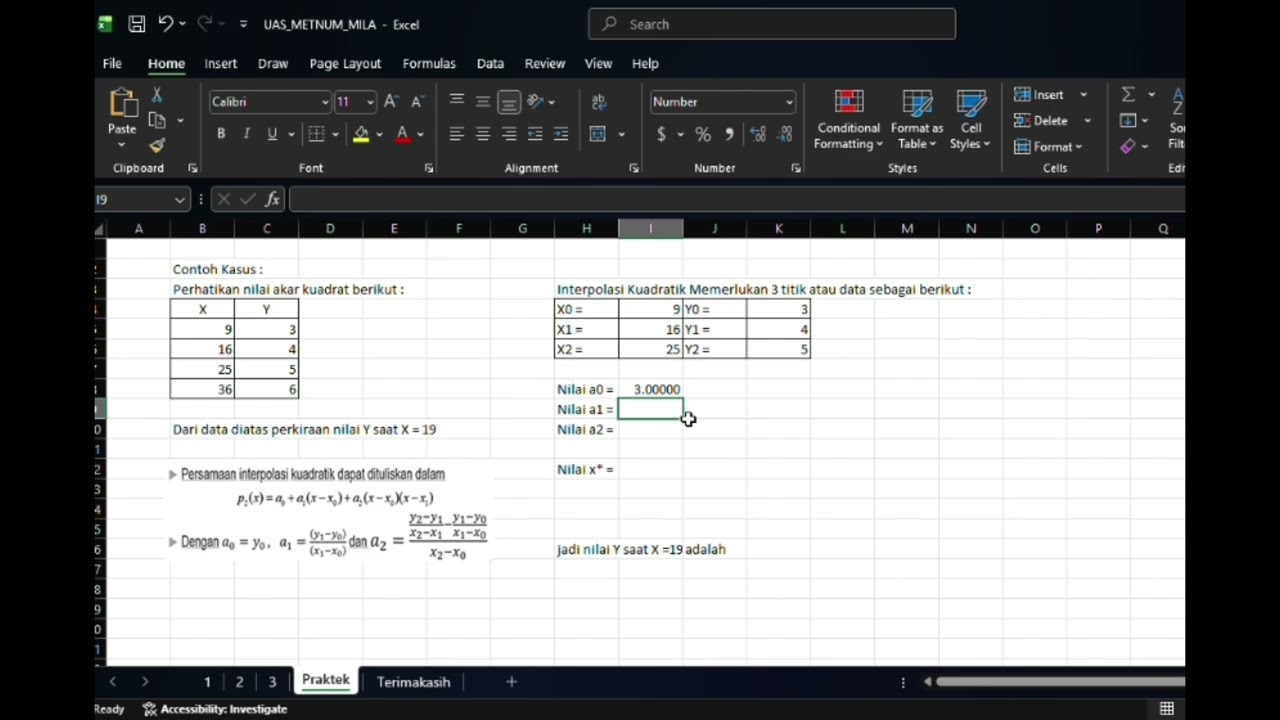
Task: Open the Fill Color yellow swatch
Action: pyautogui.click(x=361, y=134)
